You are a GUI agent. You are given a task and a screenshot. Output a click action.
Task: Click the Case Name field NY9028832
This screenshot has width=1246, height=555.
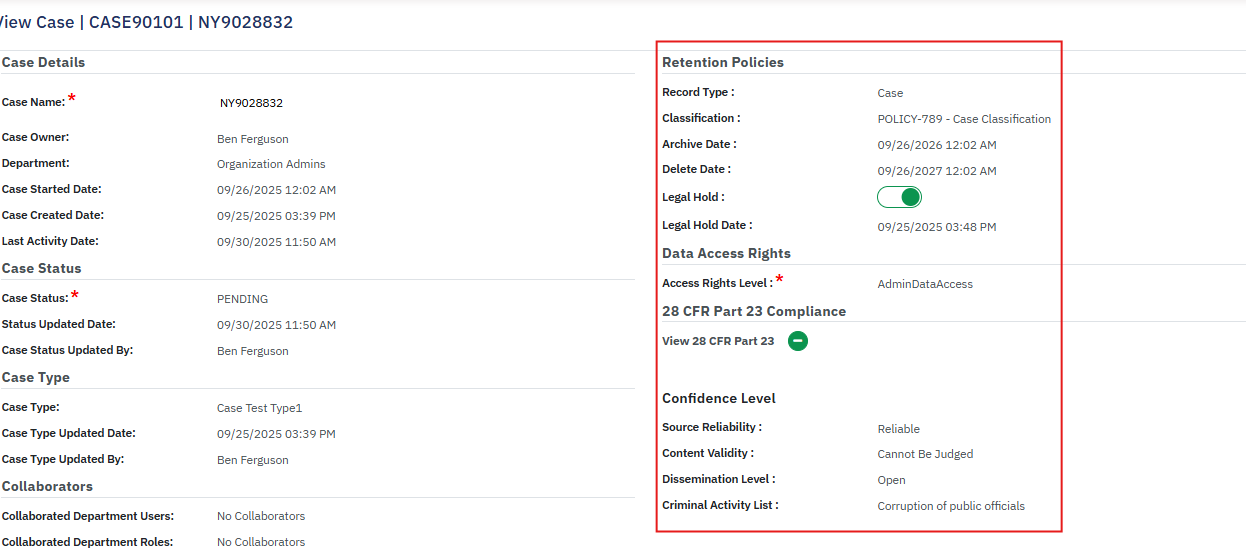pyautogui.click(x=251, y=103)
